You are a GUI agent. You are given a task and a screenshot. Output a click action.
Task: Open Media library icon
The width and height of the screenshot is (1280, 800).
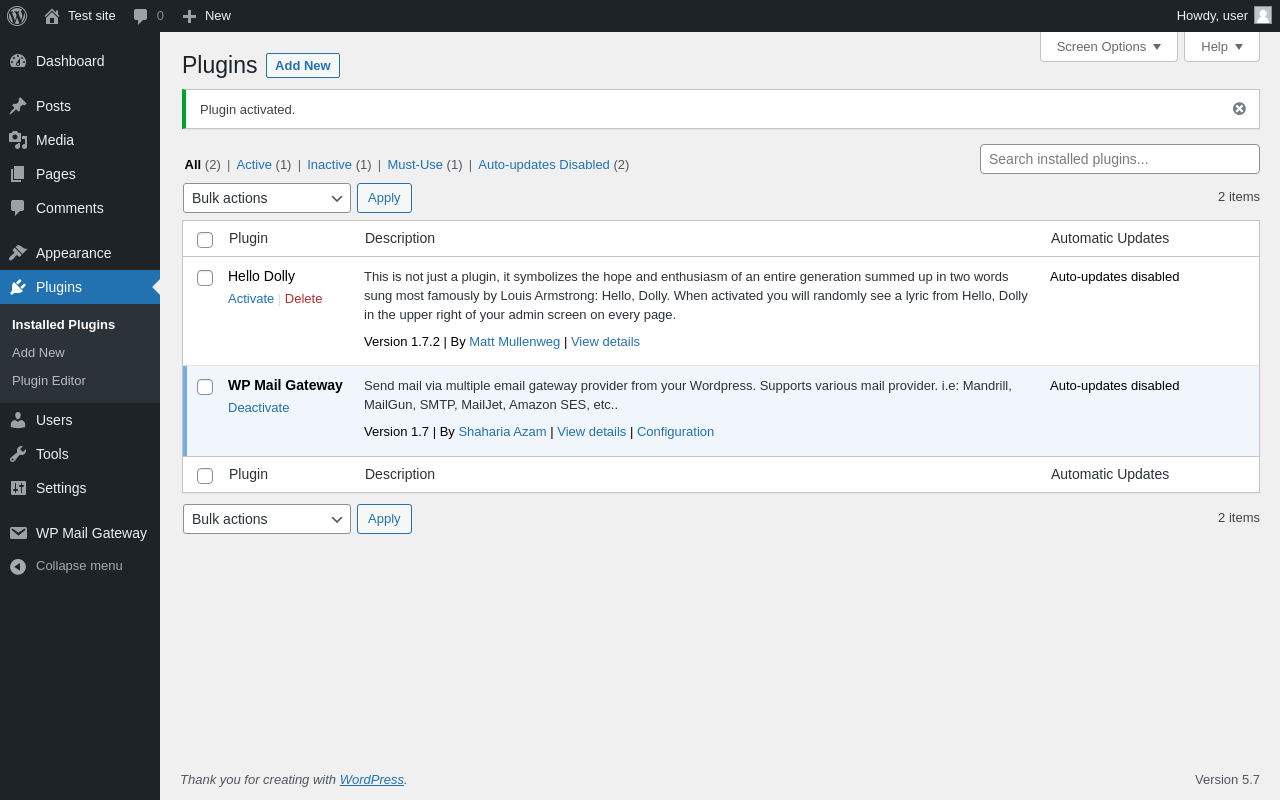click(18, 140)
